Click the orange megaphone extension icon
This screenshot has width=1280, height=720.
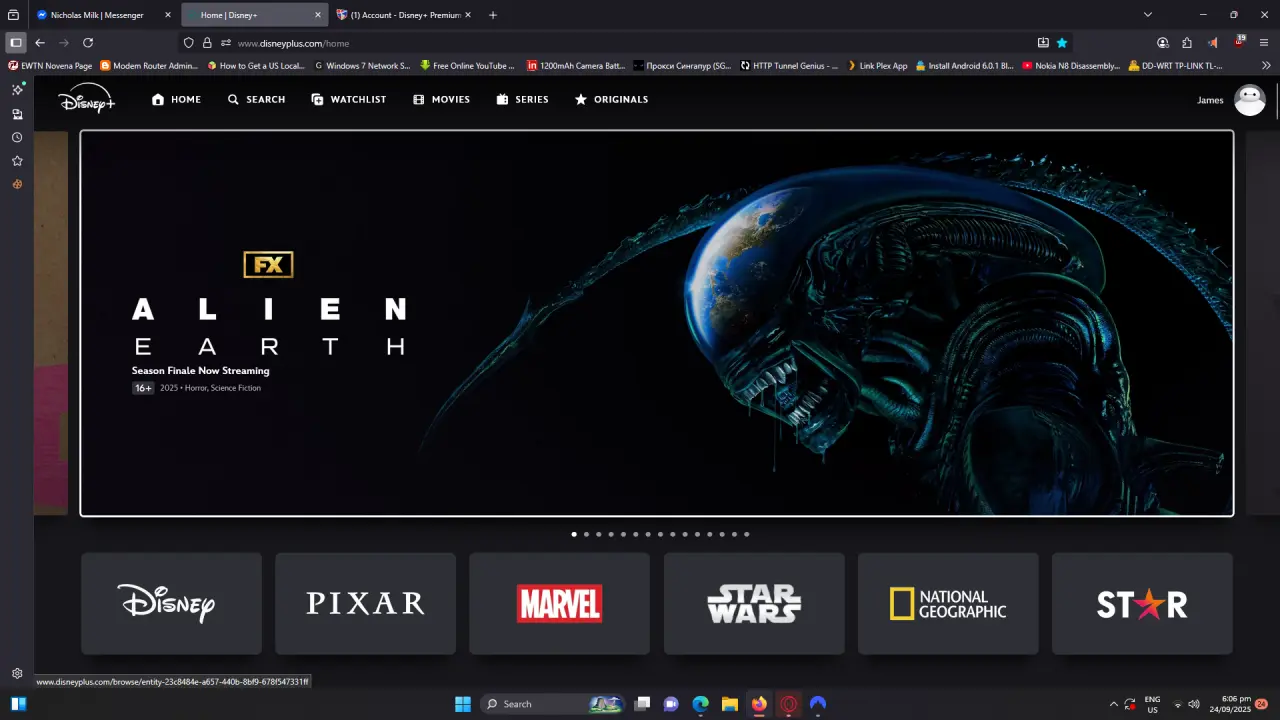click(x=1213, y=43)
